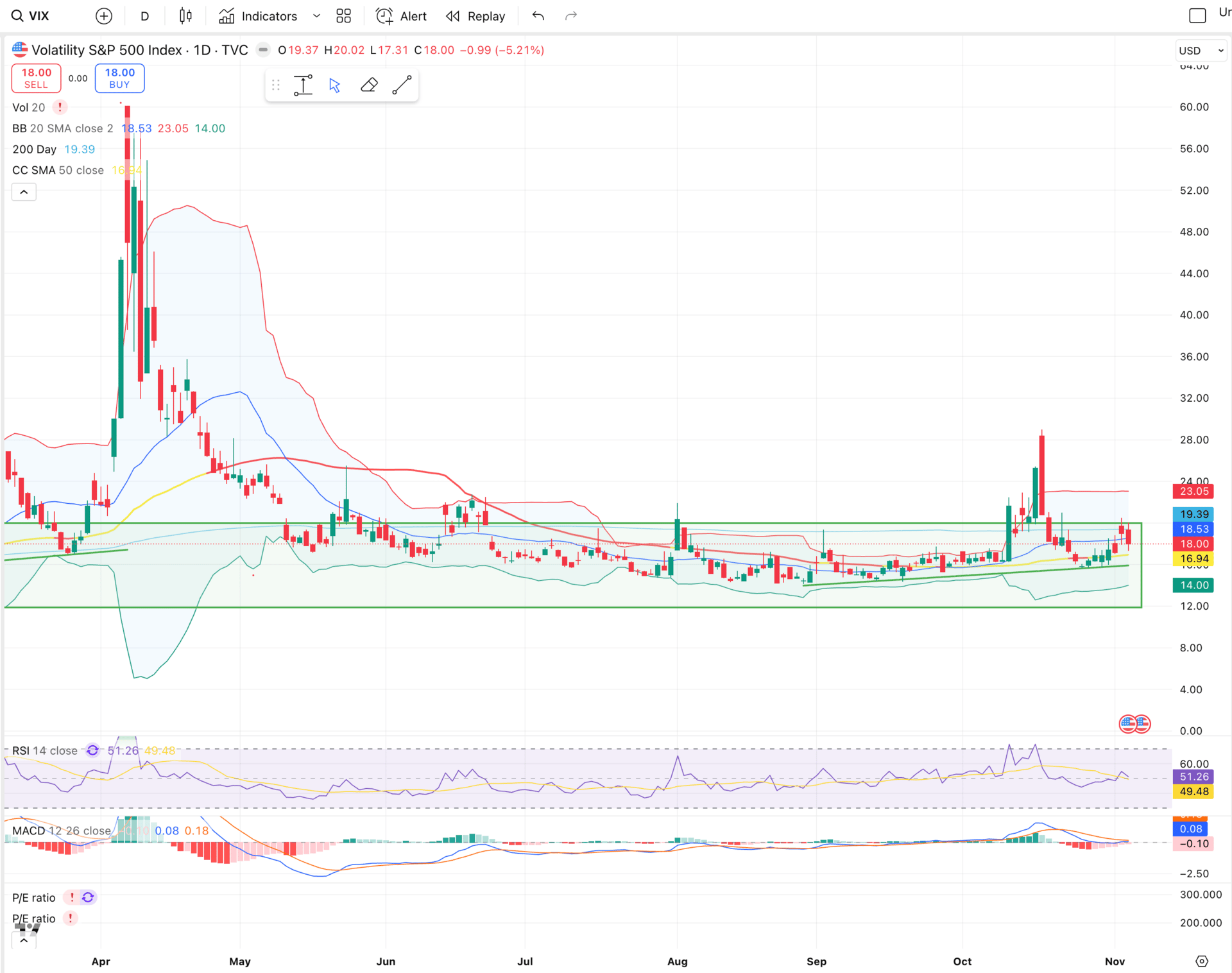
Task: Open the USD currency dropdown
Action: [x=1201, y=51]
